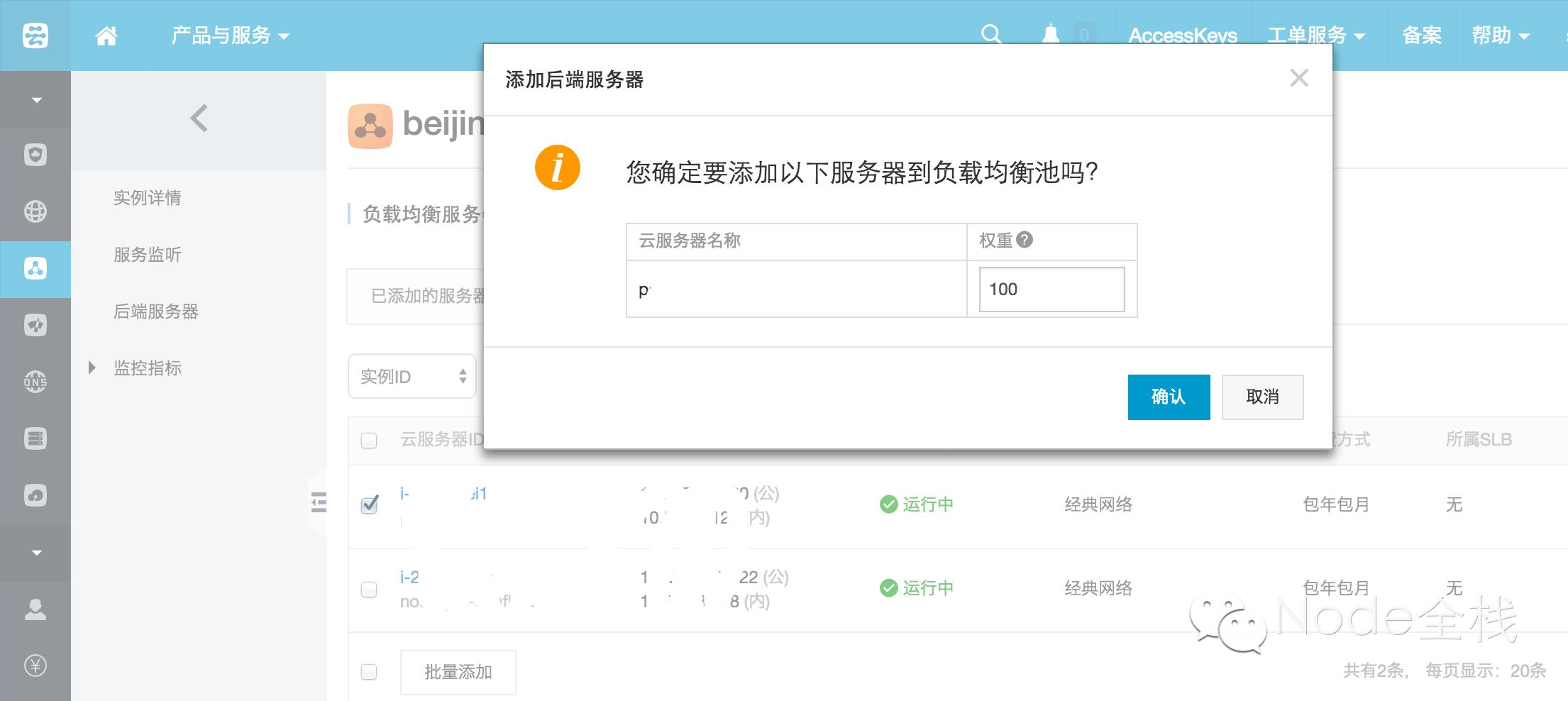This screenshot has width=1568, height=701.
Task: Click the weight input field showing 100
Action: (x=1051, y=289)
